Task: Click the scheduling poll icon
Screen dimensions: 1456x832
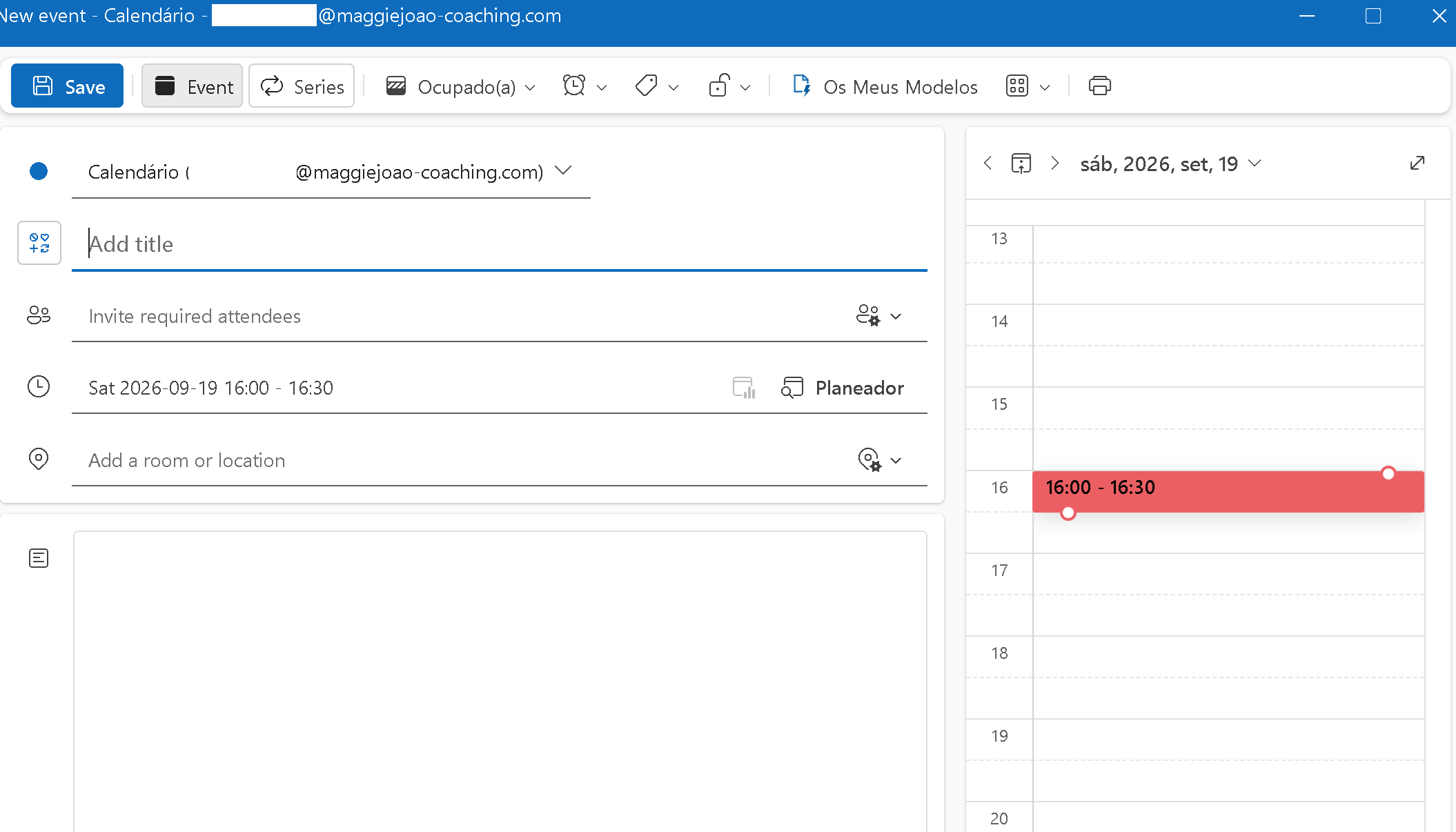Action: point(743,388)
